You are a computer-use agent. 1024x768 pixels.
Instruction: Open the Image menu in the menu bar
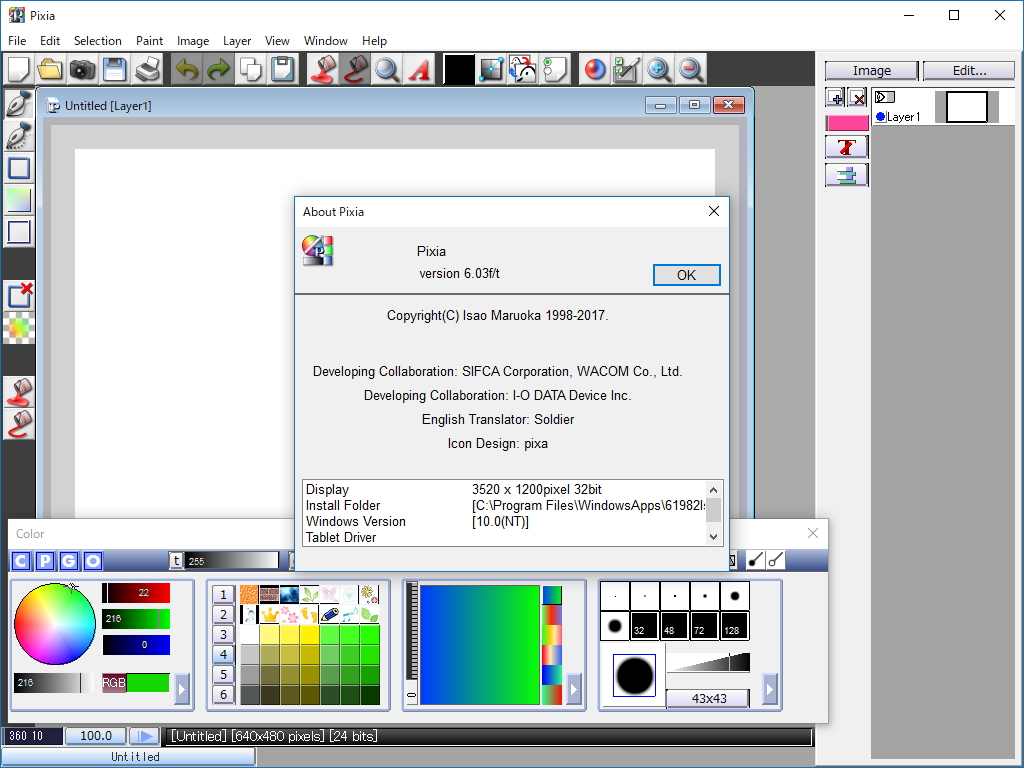click(x=192, y=41)
